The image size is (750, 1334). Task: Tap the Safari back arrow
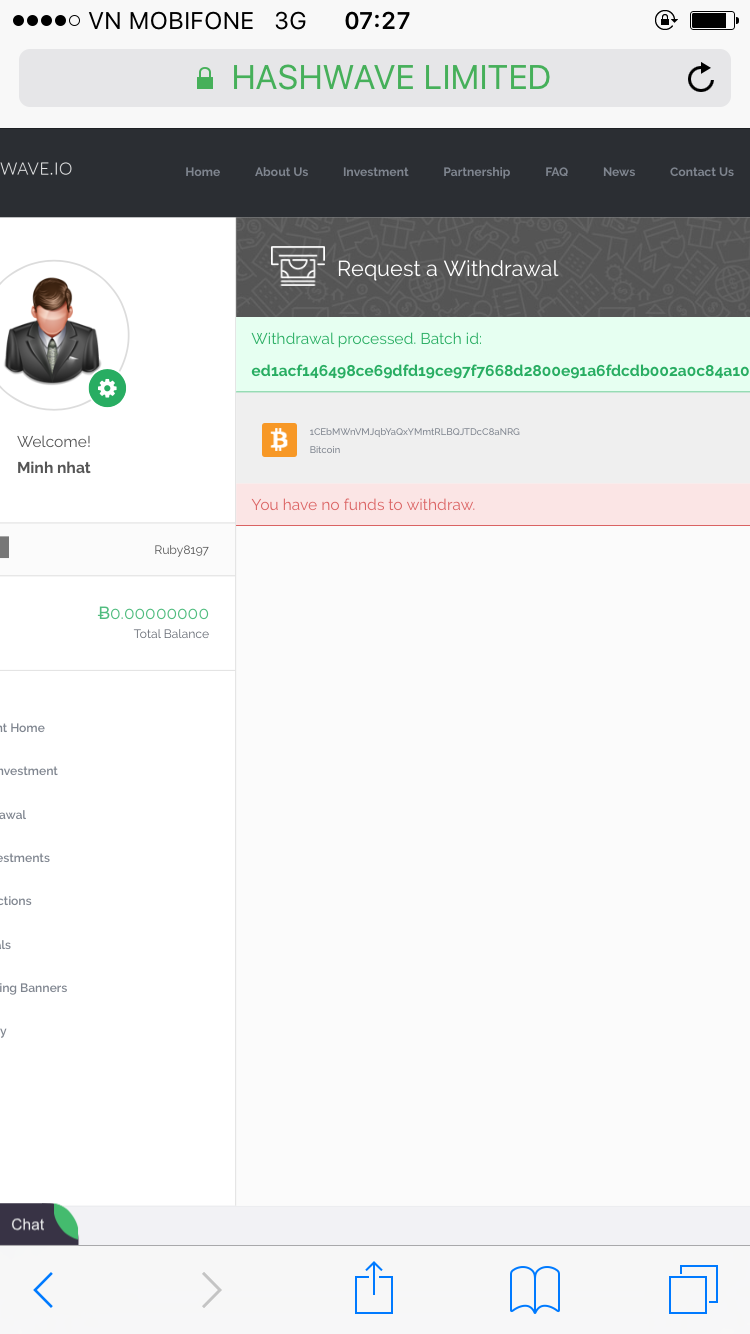43,1290
